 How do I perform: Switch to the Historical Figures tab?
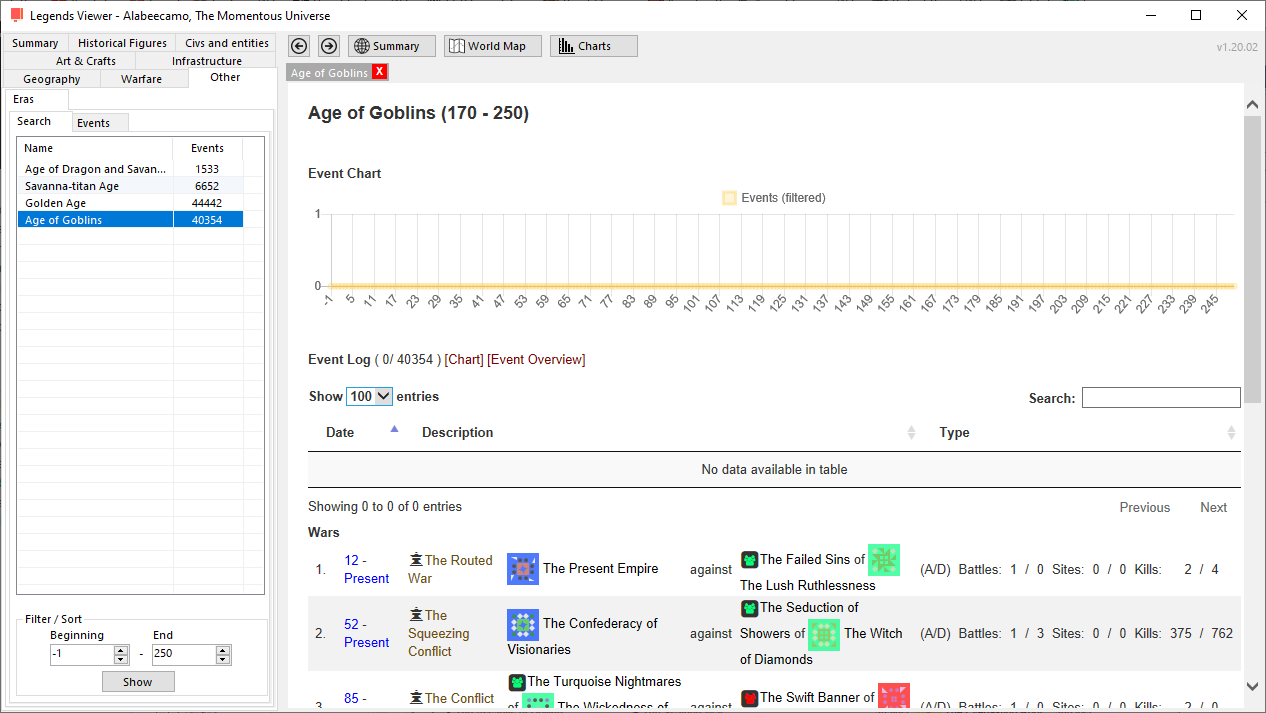pos(122,43)
